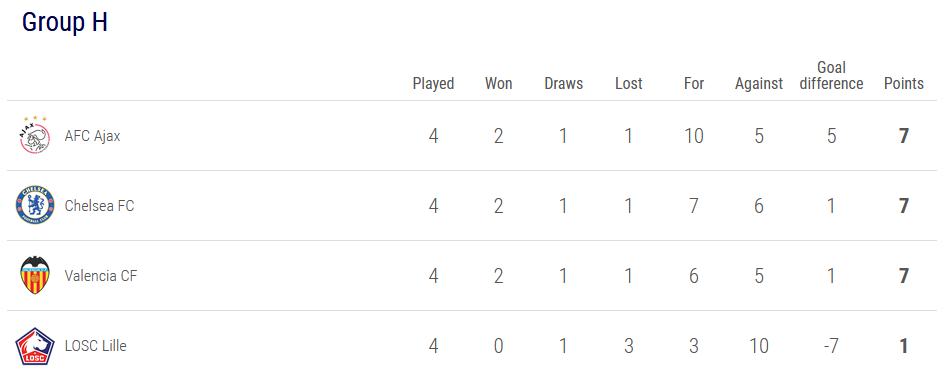Click the AFC Ajax club crest

pos(35,136)
